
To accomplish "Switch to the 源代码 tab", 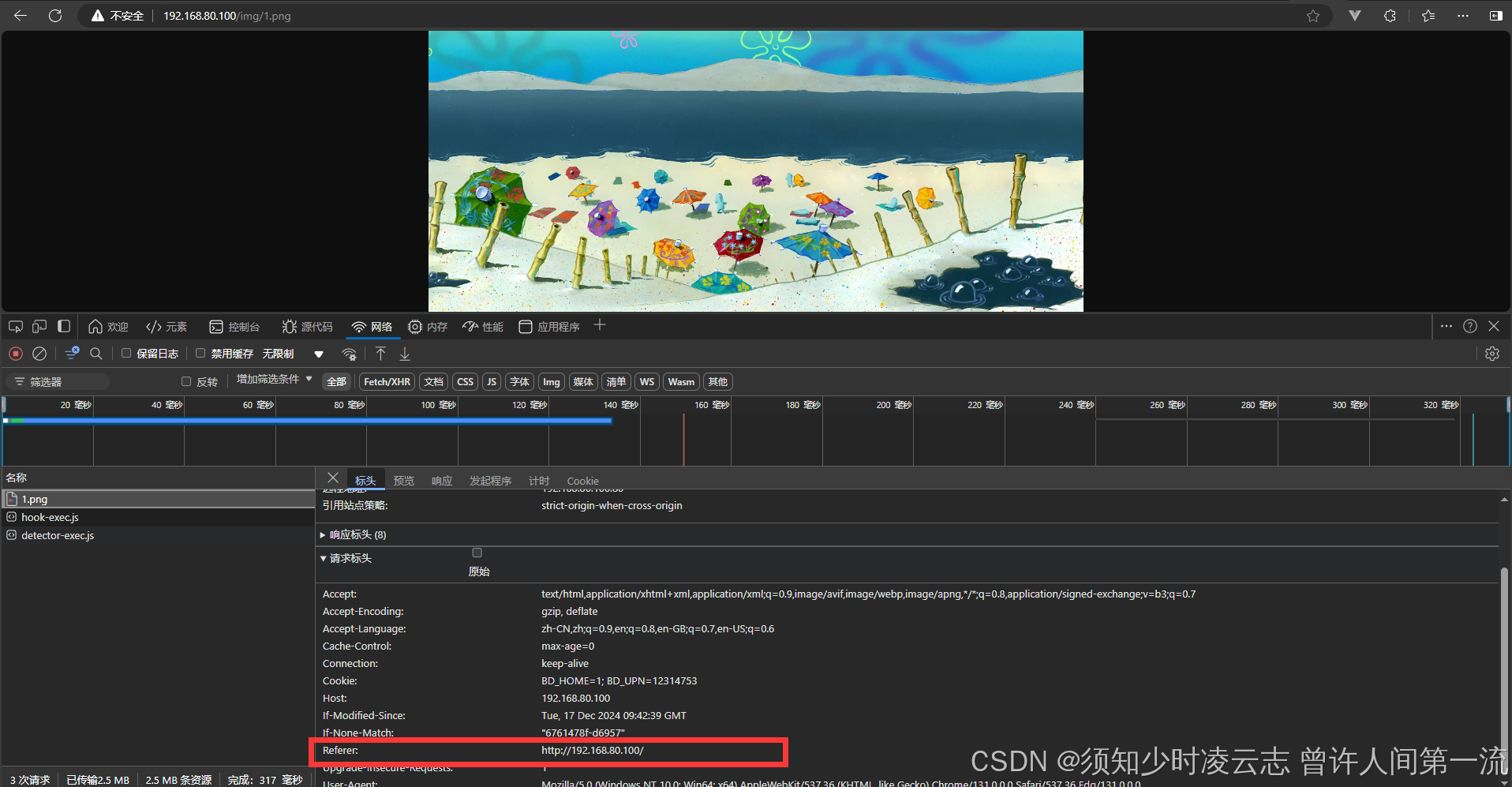I will point(308,327).
